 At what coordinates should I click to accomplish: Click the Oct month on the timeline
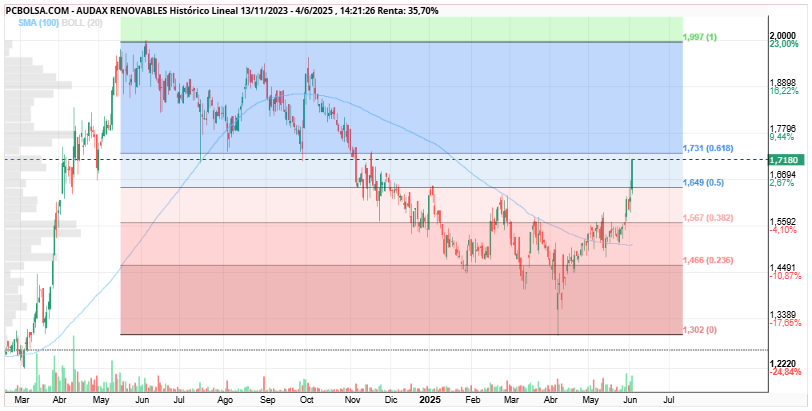307,400
